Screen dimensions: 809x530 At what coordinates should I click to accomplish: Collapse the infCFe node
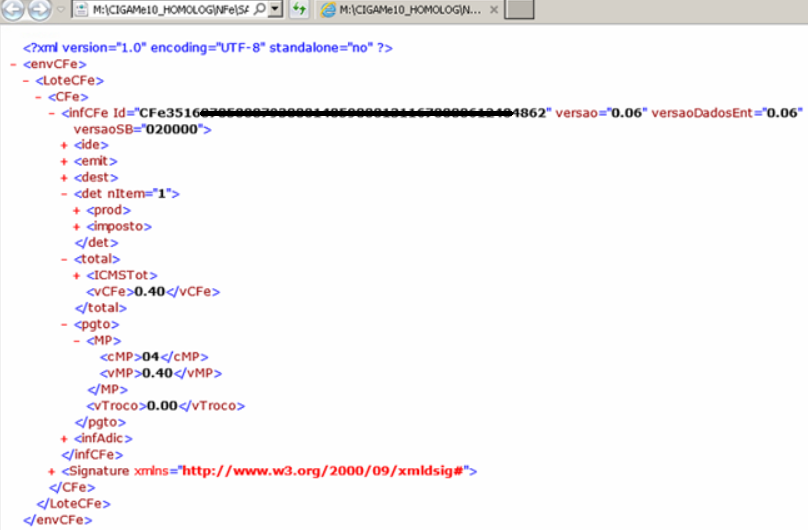[x=52, y=114]
